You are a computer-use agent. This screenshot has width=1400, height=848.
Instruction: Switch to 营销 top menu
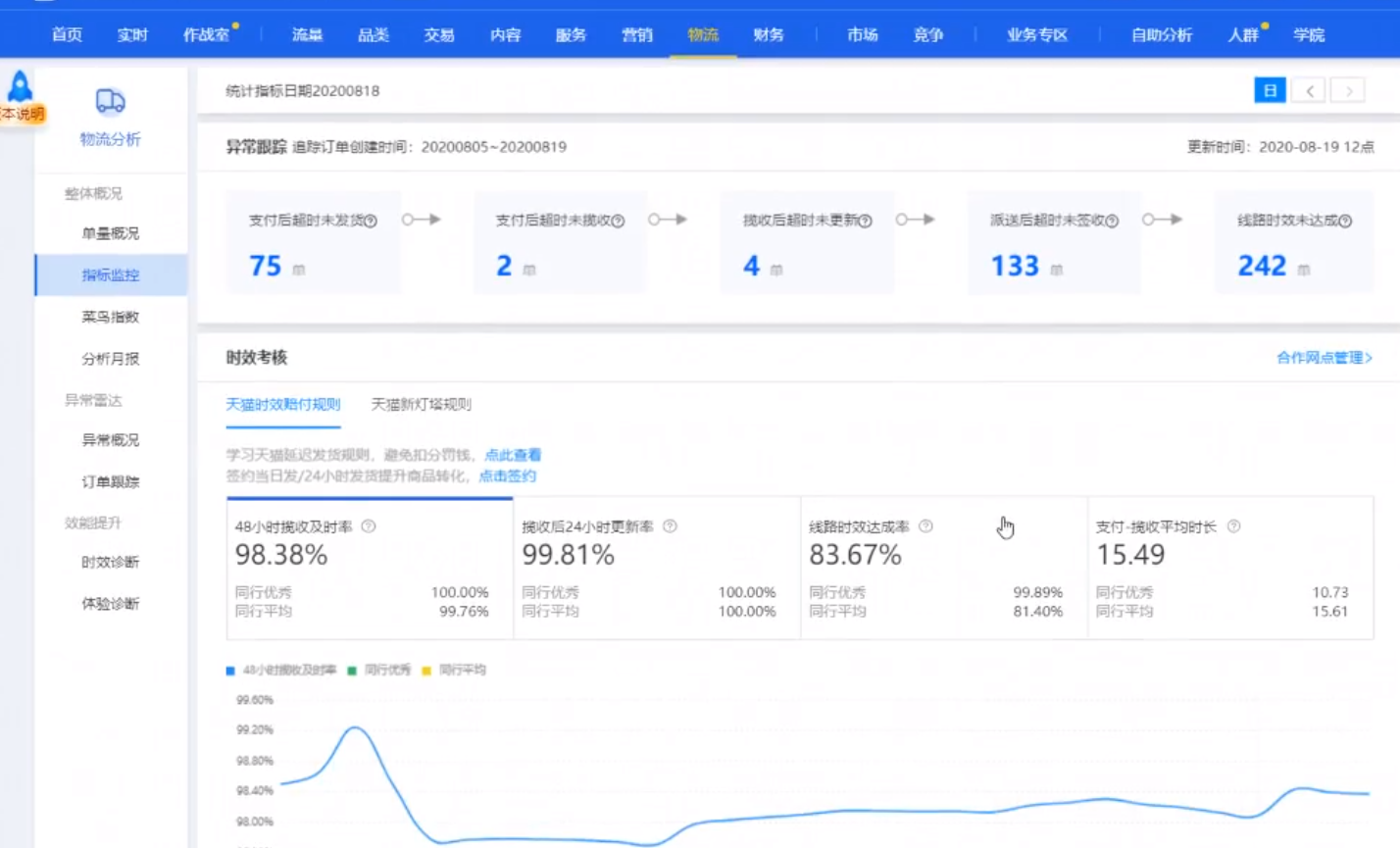coord(637,35)
